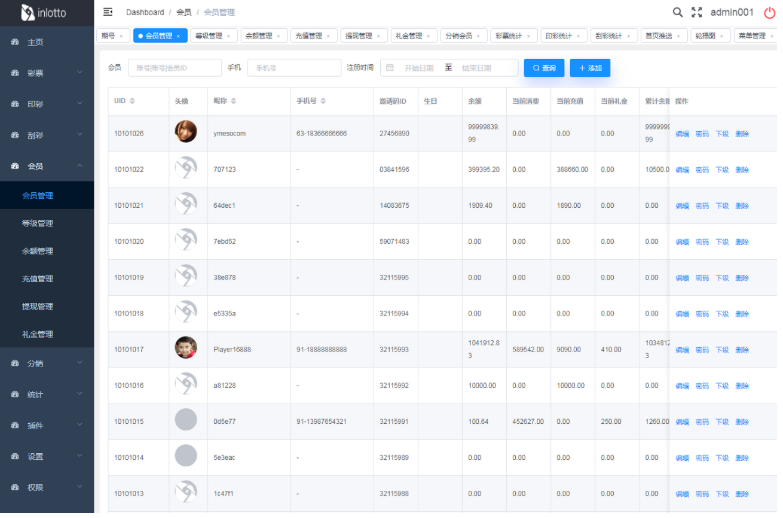Click invite code 27456890

(394, 133)
